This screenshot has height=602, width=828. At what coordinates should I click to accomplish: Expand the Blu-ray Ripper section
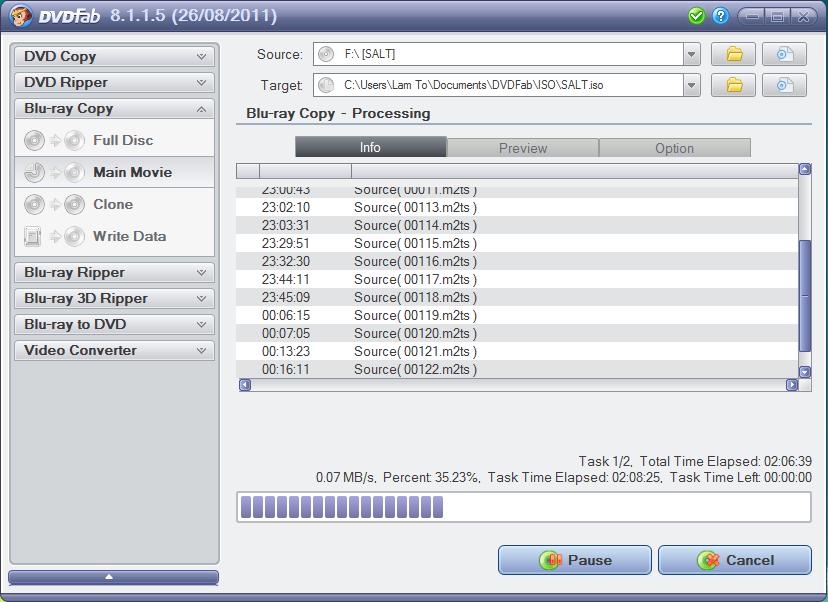coord(114,272)
